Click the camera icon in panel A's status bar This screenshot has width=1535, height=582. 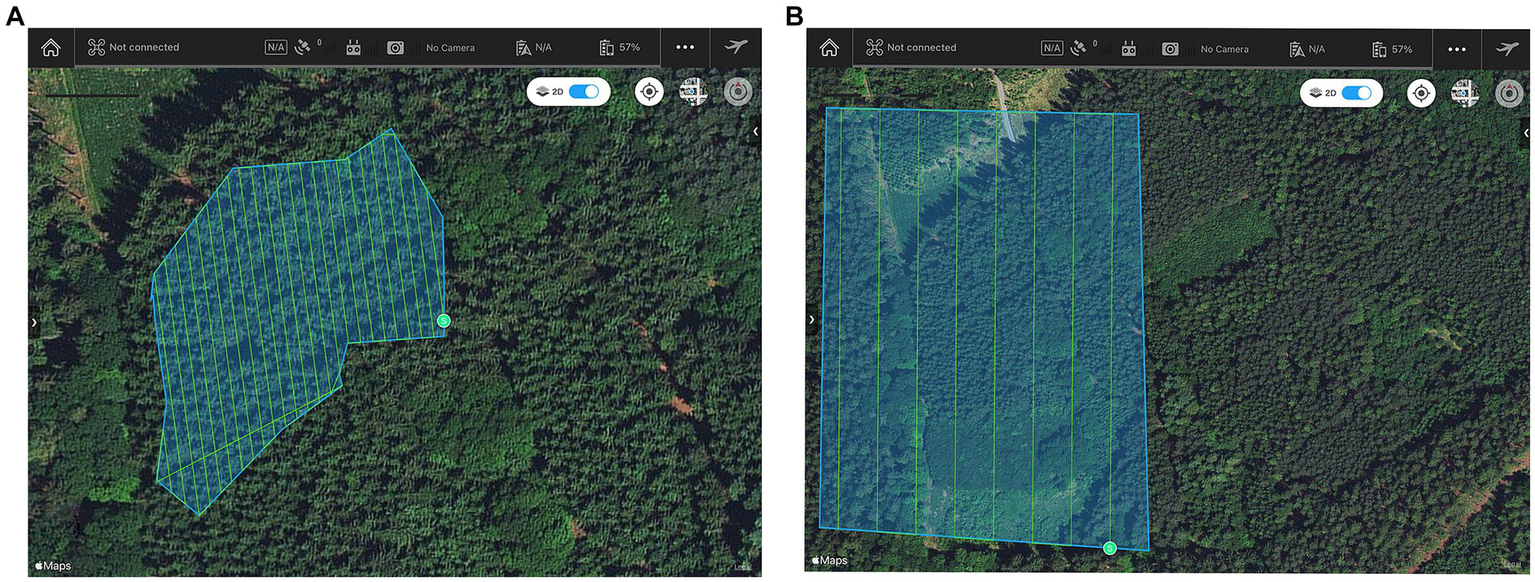point(395,48)
